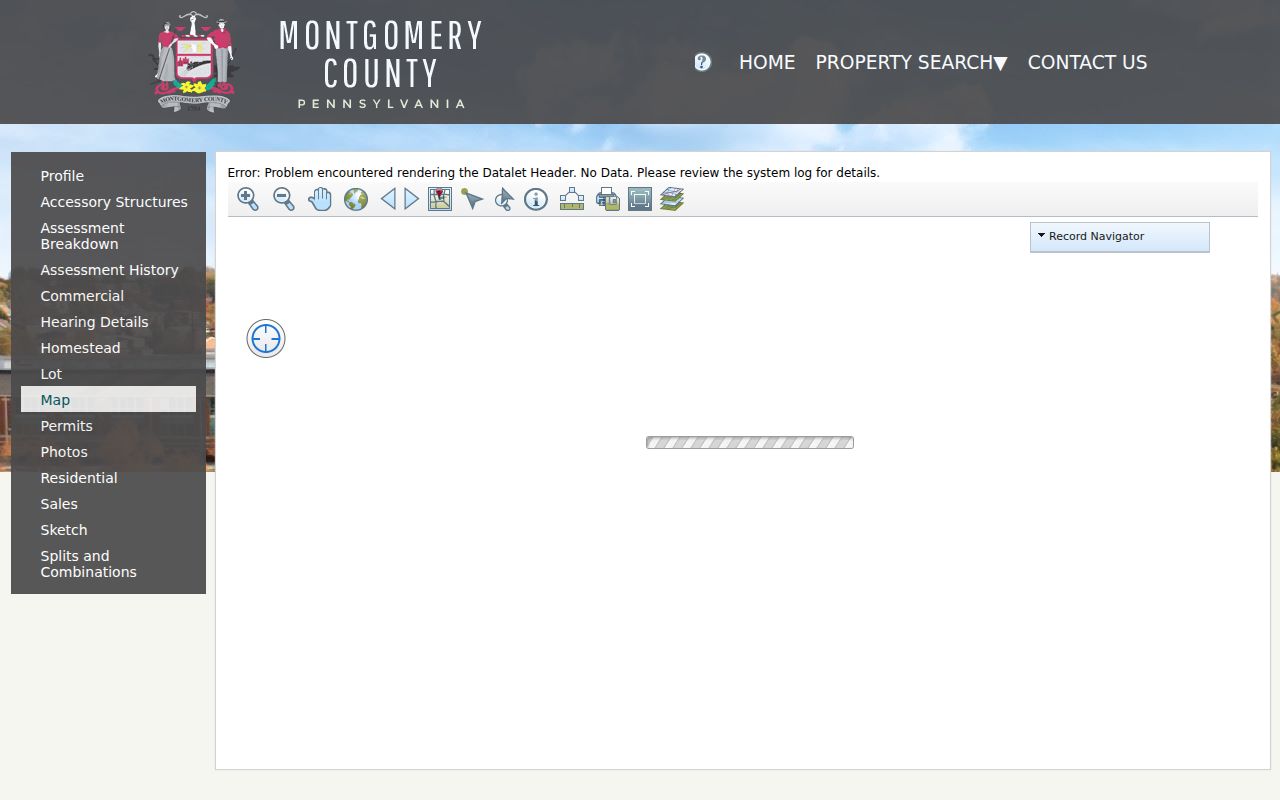Activate the Identify info tool
Image resolution: width=1280 pixels, height=800 pixels.
536,199
